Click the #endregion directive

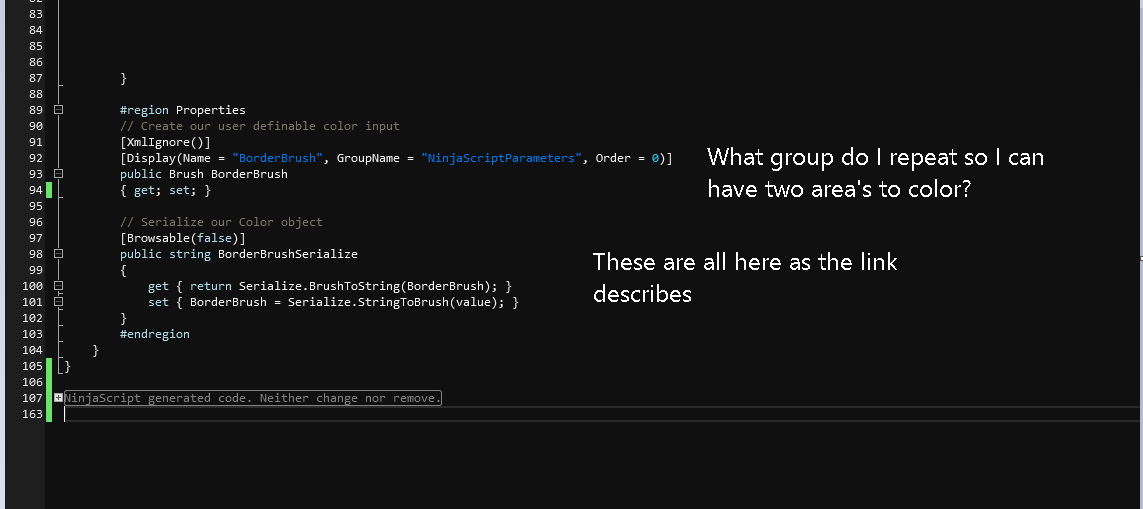pyautogui.click(x=155, y=334)
